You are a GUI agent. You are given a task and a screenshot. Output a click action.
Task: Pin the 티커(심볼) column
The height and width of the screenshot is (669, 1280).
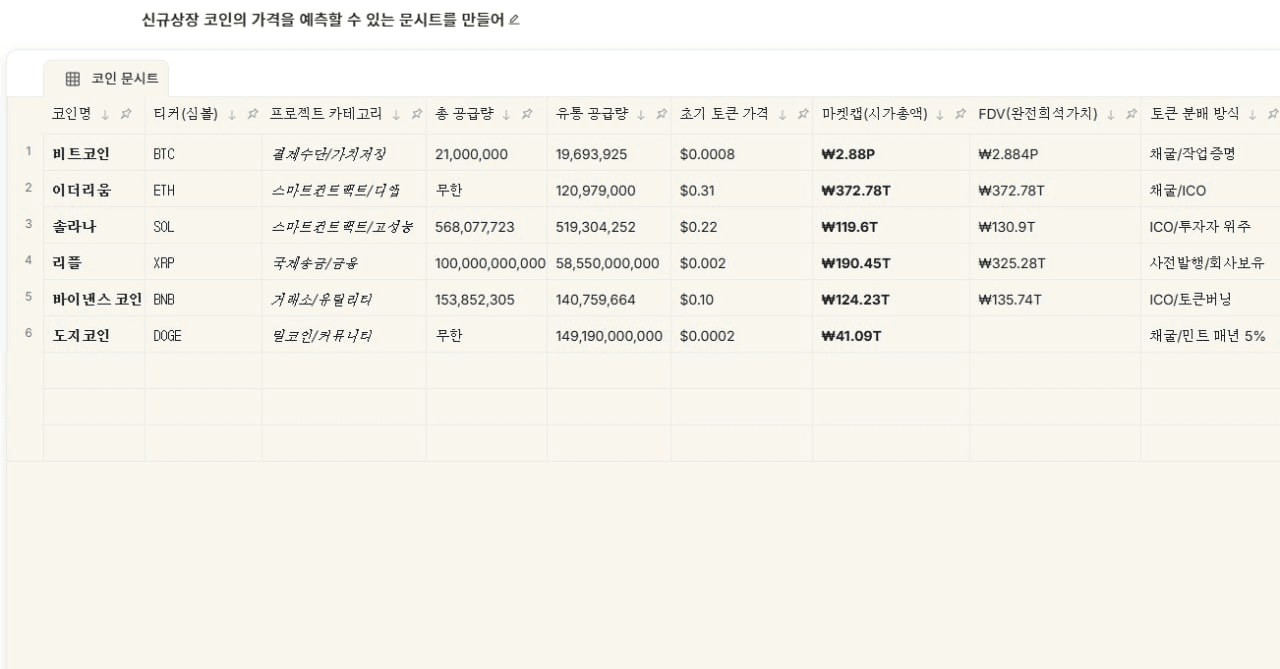click(x=253, y=115)
